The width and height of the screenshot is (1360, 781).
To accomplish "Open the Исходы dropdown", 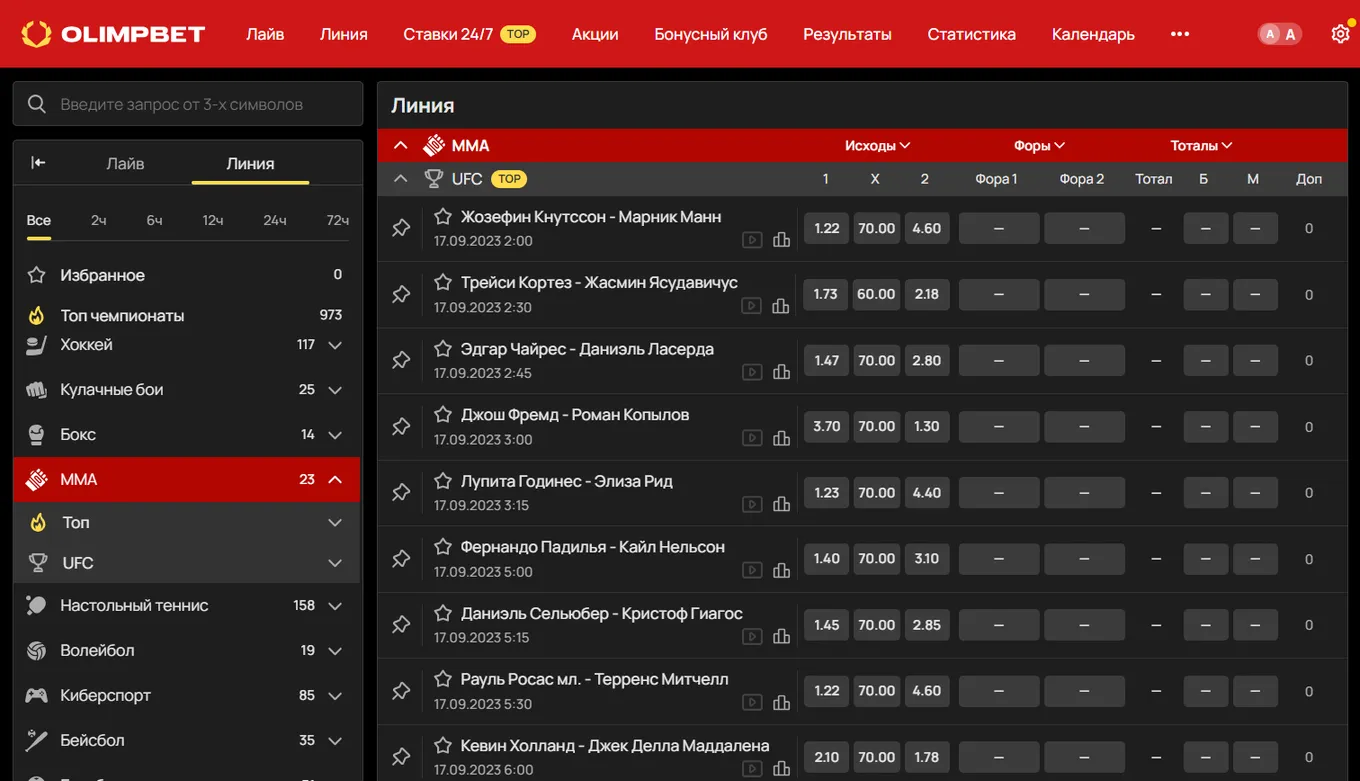I will (x=877, y=145).
